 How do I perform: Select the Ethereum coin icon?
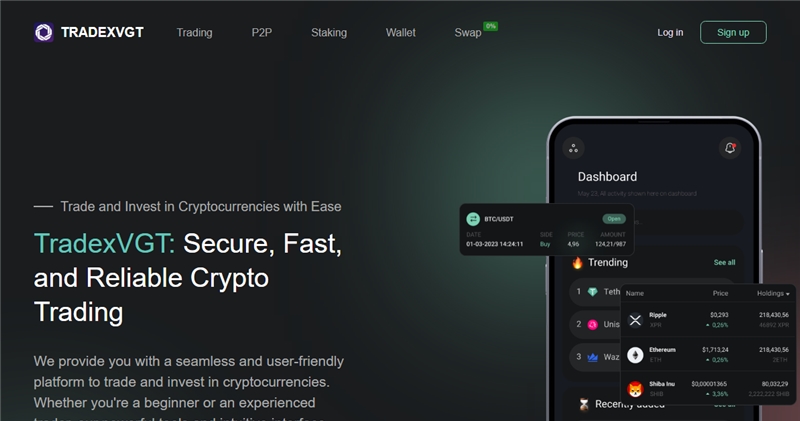click(635, 355)
